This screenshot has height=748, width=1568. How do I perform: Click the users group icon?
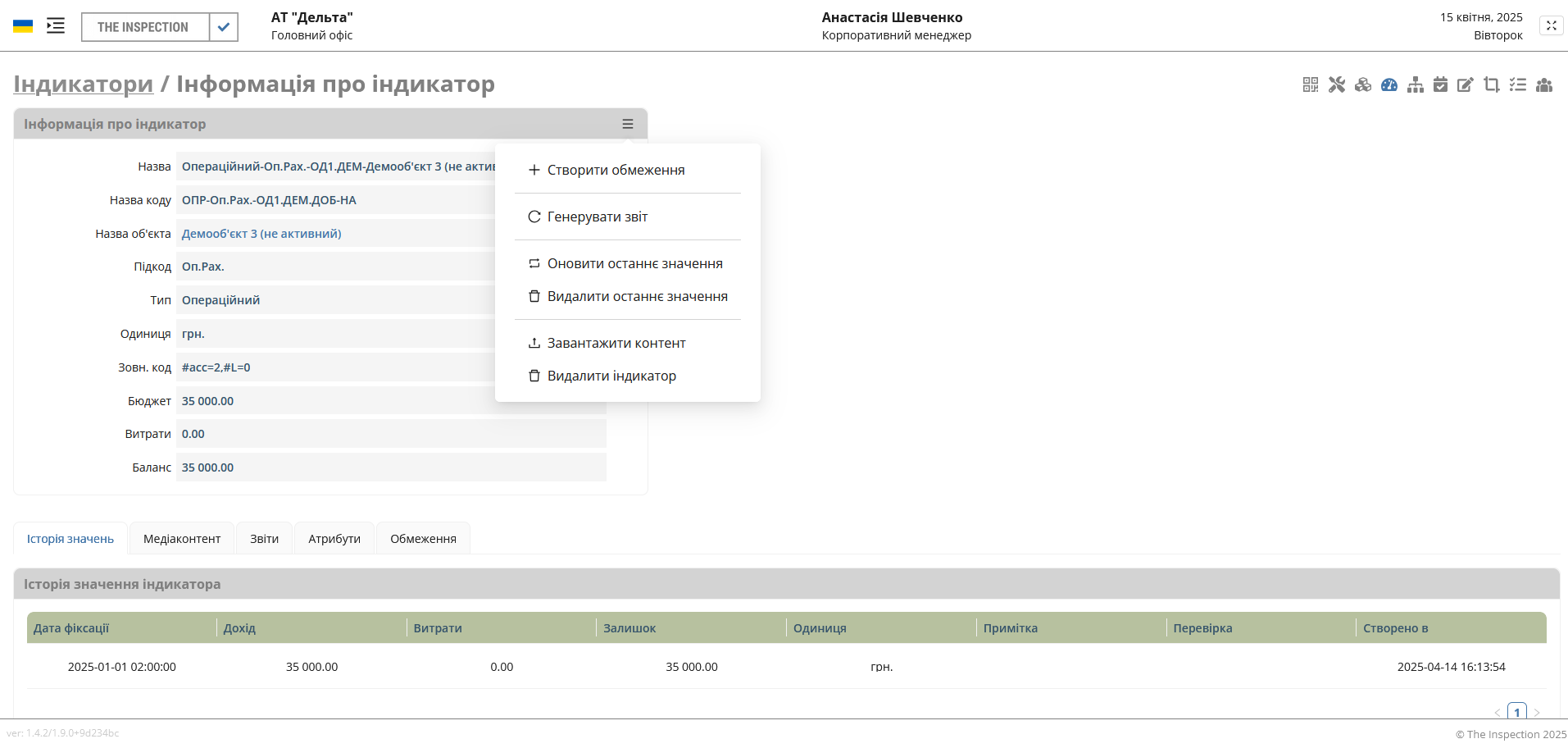coord(1544,84)
